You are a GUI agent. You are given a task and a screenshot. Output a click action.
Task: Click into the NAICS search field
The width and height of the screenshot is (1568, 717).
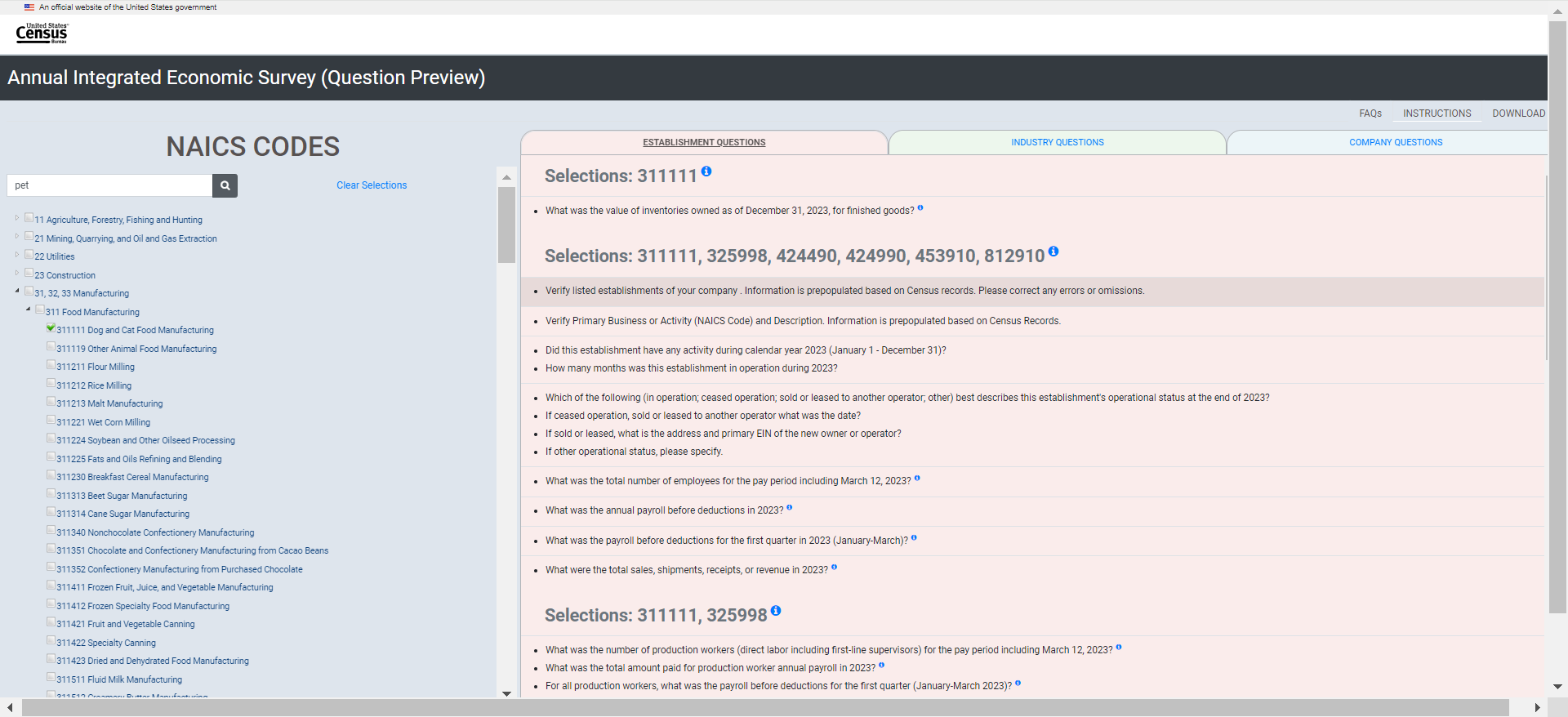110,185
